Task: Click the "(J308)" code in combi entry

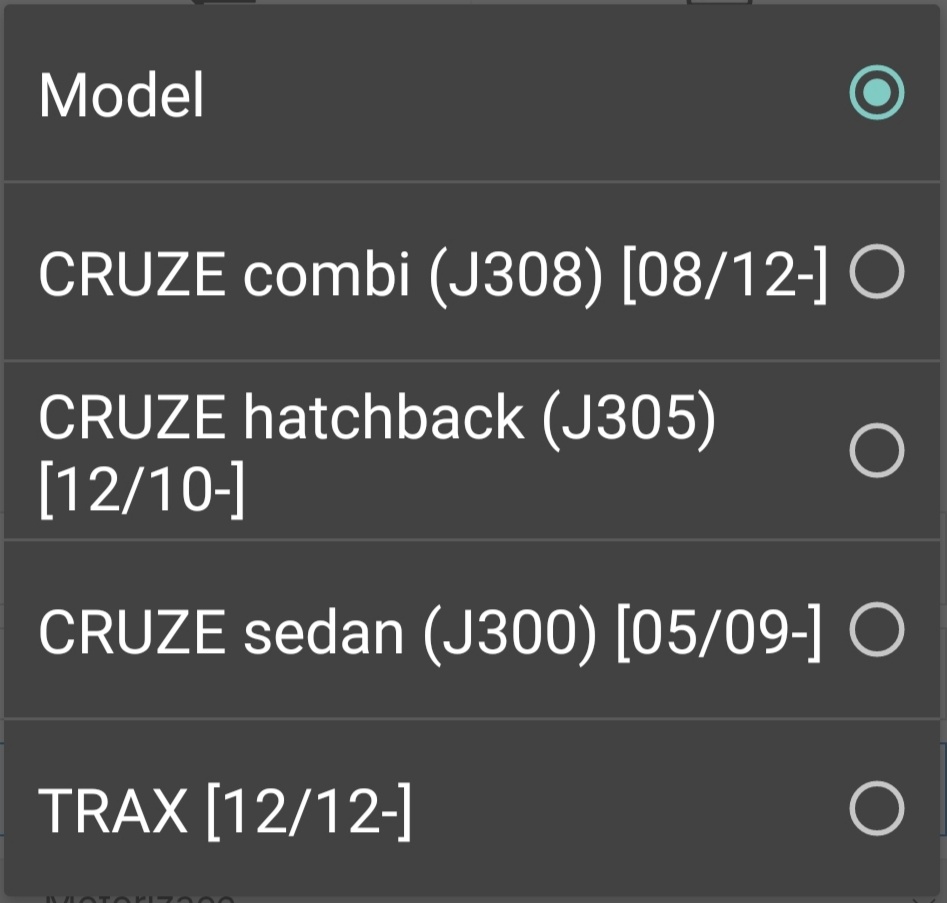Action: (516, 274)
